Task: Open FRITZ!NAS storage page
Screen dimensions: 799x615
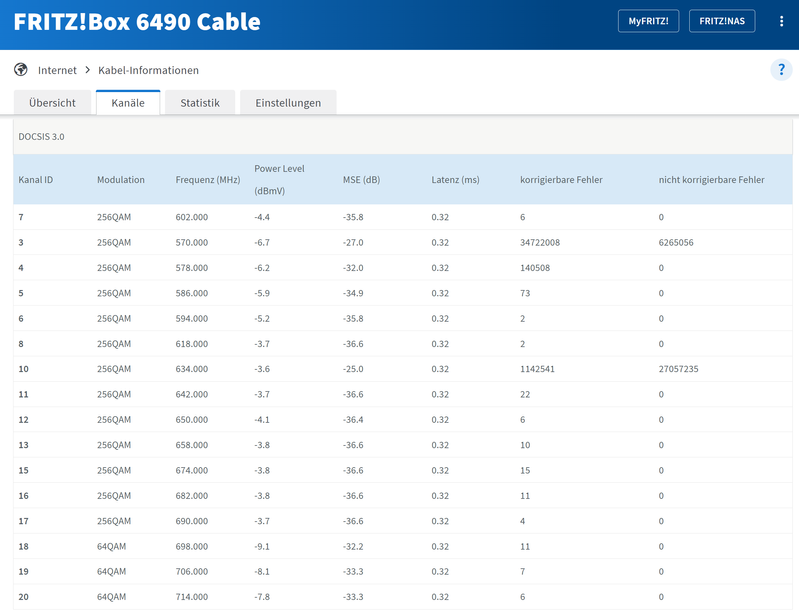Action: point(722,21)
